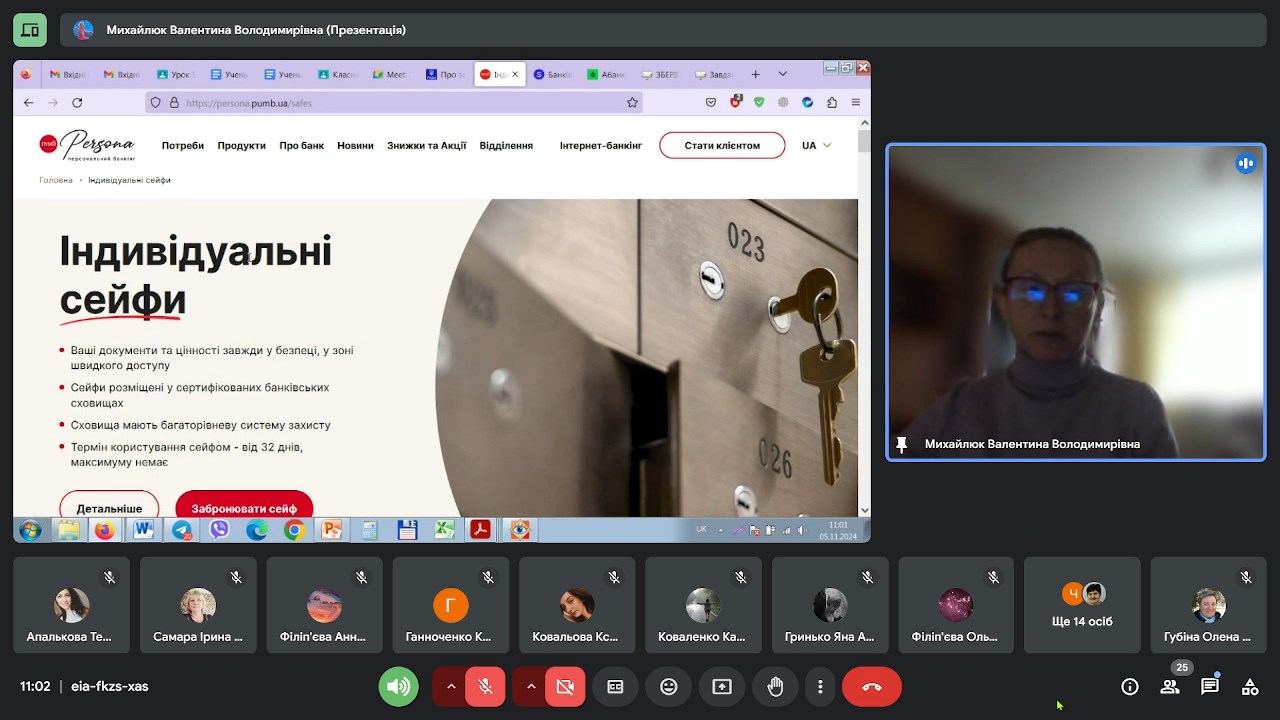
Task: Unmute the microphone in Meet controls
Action: pyautogui.click(x=485, y=687)
